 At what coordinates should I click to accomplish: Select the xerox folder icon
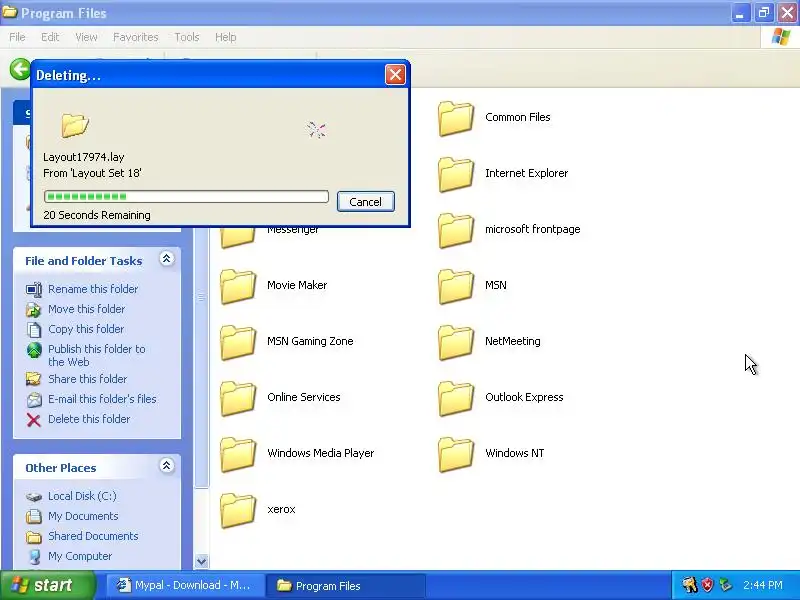[238, 510]
